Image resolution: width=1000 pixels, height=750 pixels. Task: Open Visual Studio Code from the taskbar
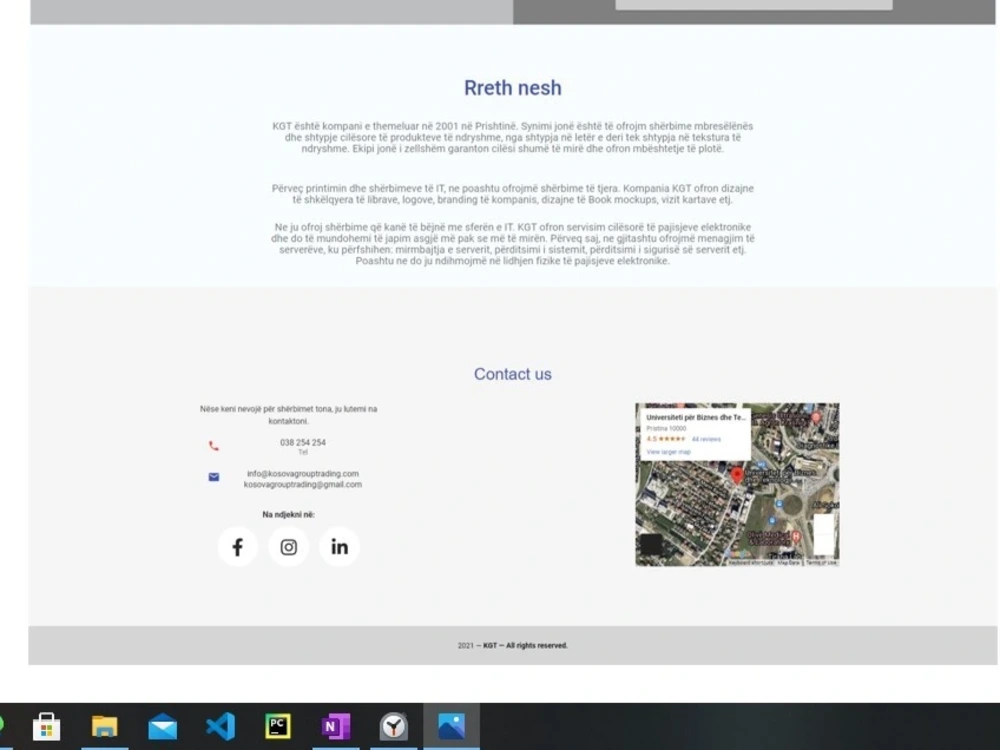(x=221, y=726)
